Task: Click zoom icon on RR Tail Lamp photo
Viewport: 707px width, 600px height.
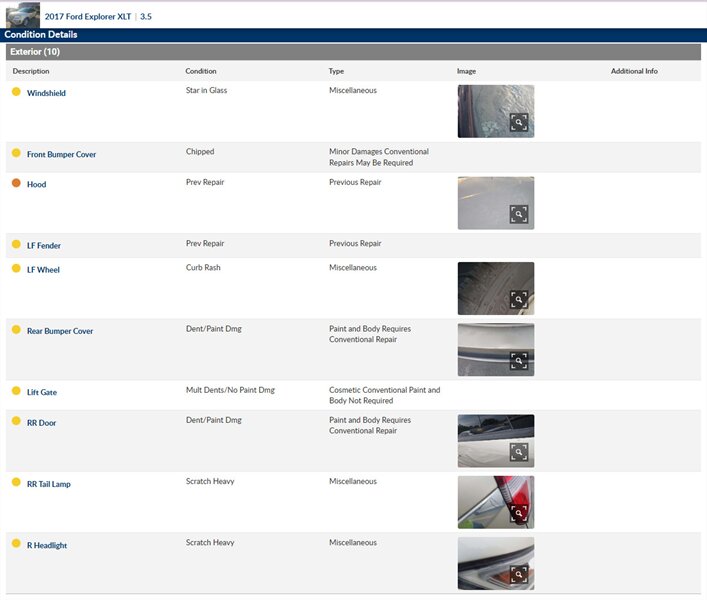Action: tap(518, 513)
